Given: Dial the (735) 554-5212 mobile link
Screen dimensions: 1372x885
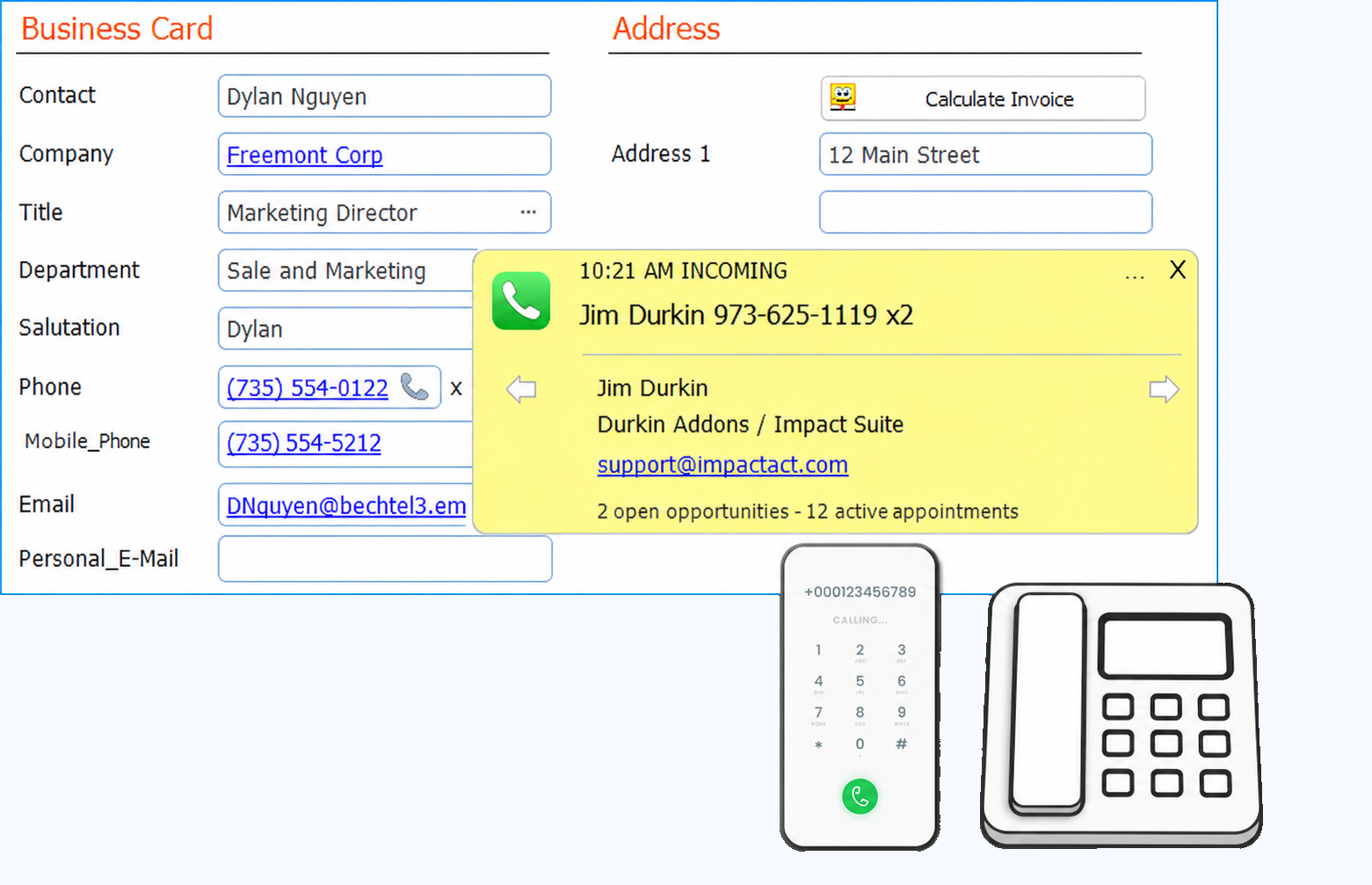Looking at the screenshot, I should pyautogui.click(x=304, y=443).
